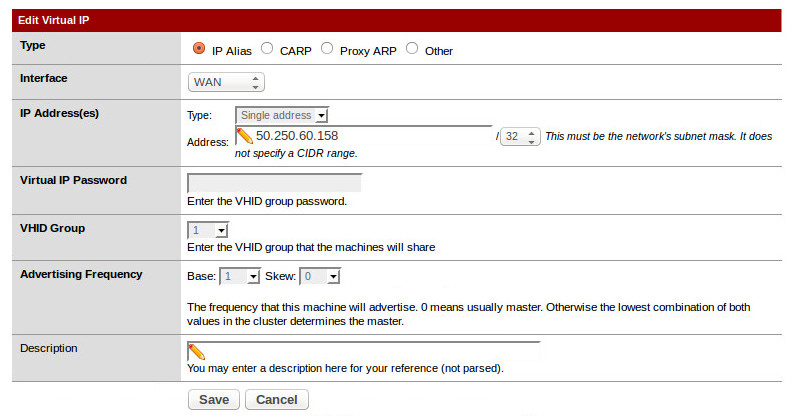Click the Interface row label

click(43, 78)
